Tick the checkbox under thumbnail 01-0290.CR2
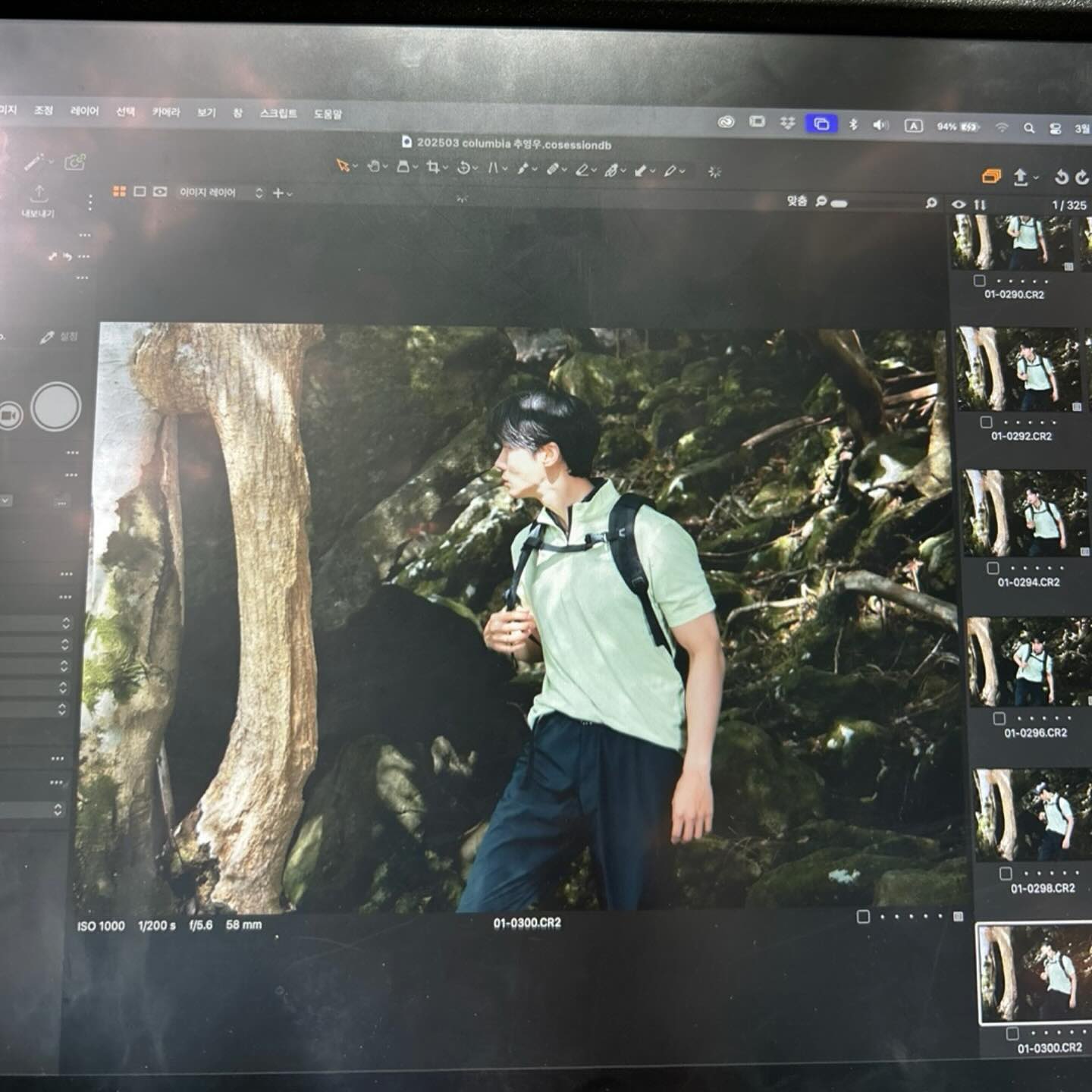Image resolution: width=1092 pixels, height=1092 pixels. pos(979,281)
